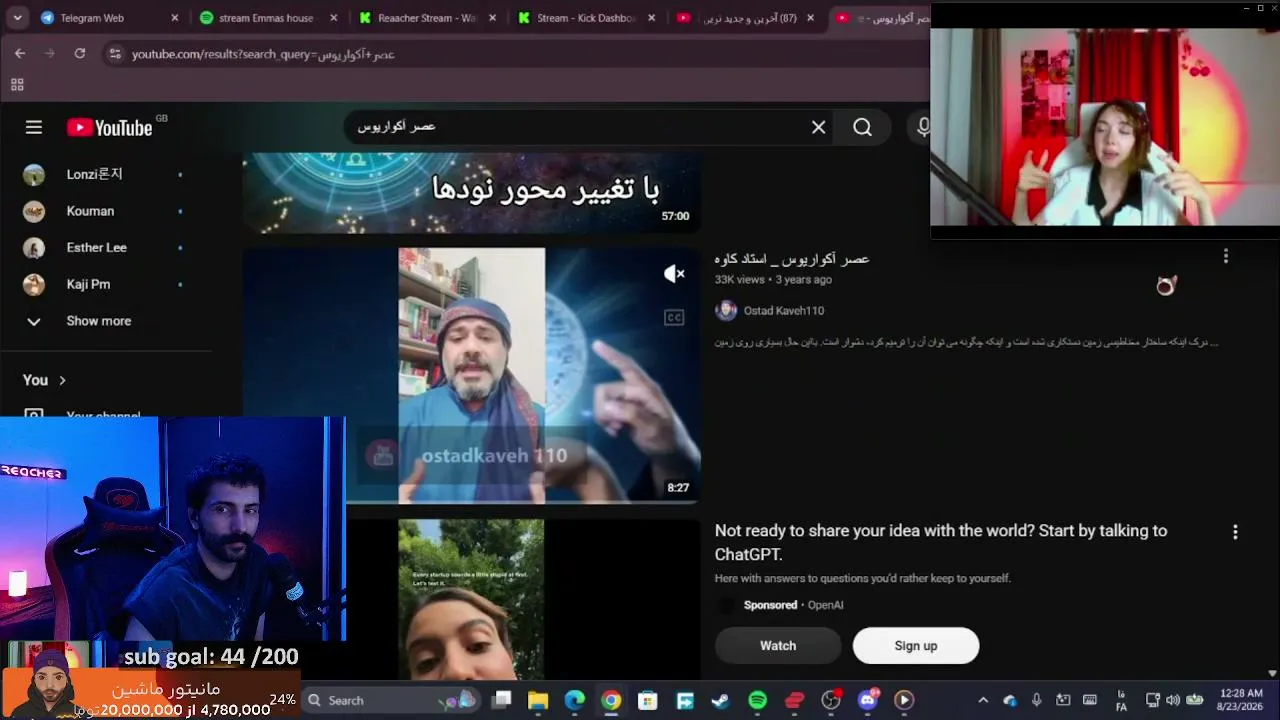Viewport: 1280px width, 720px height.
Task: Open the عصر آکواریوس _ استاد کاوه video title
Action: [x=792, y=258]
